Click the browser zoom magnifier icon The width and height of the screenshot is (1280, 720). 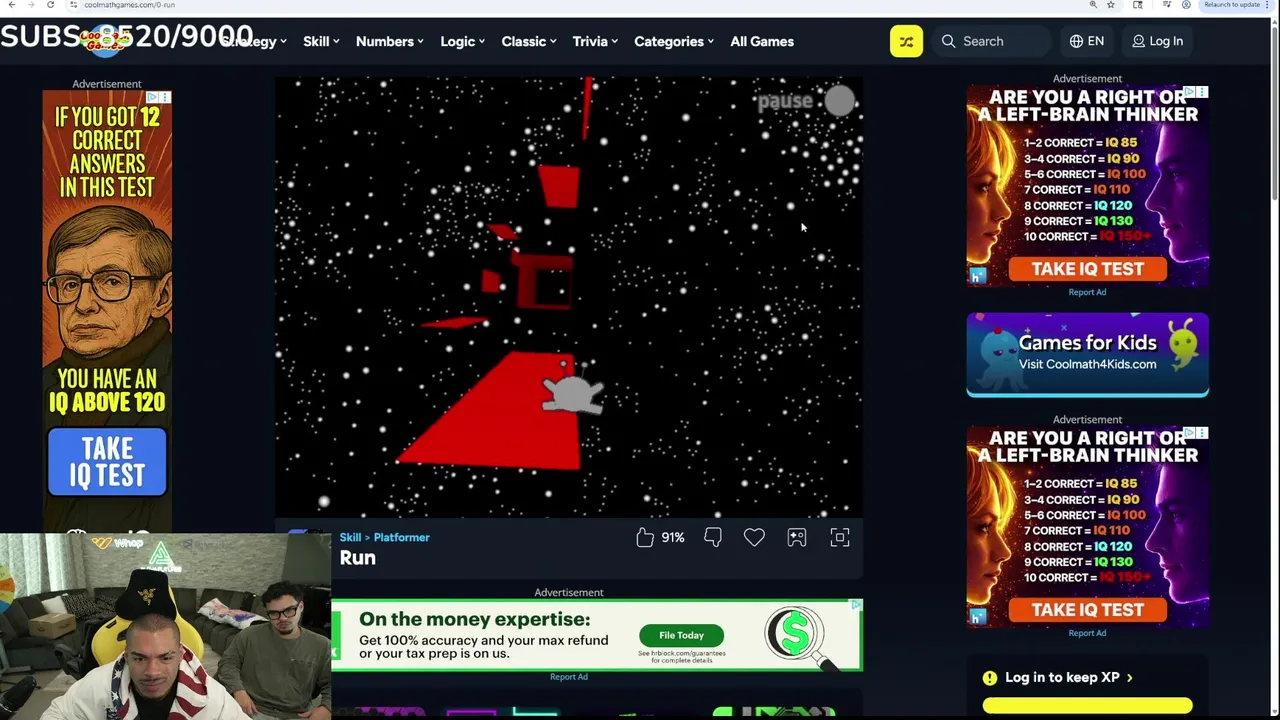coord(1093,5)
